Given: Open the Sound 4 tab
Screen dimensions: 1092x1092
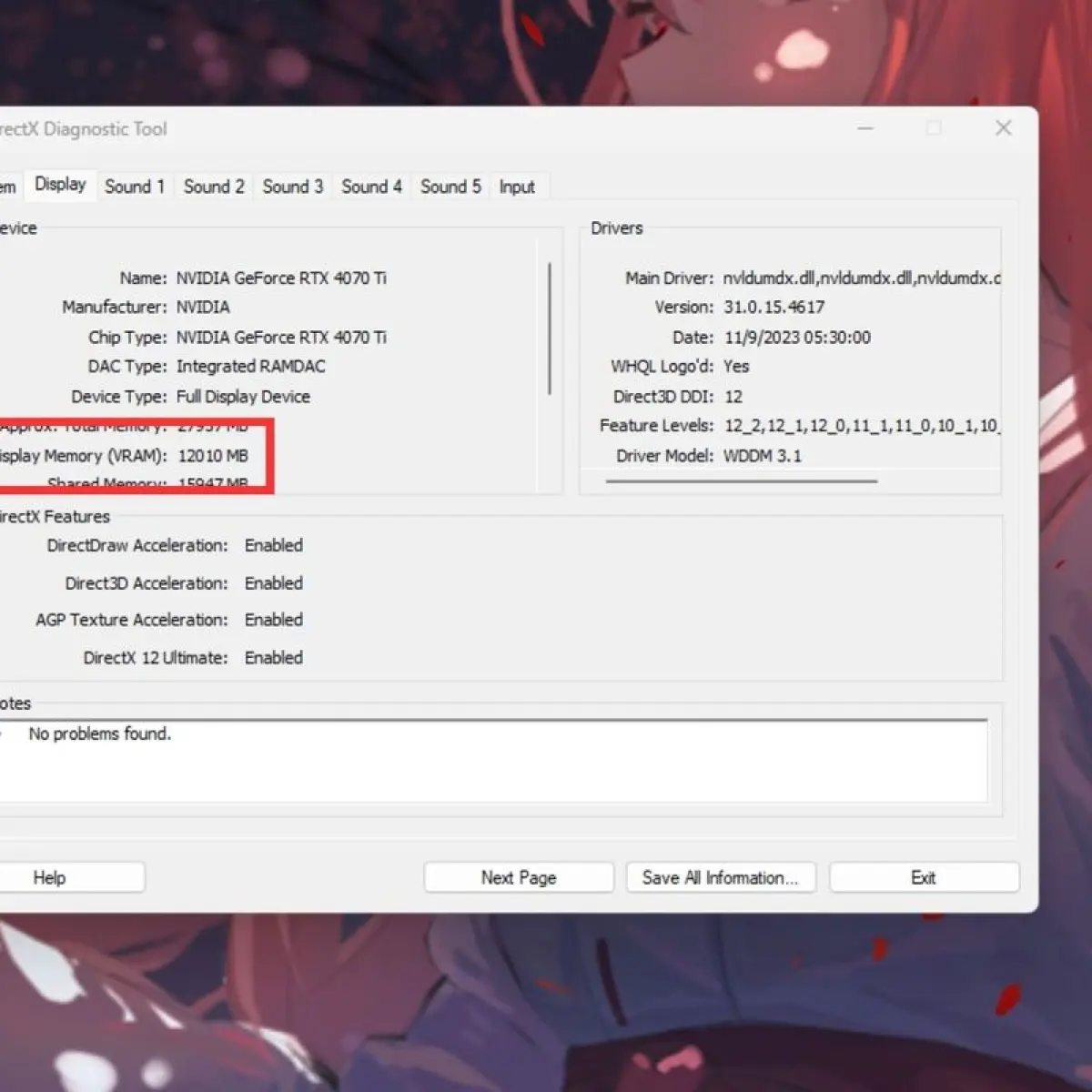Looking at the screenshot, I should (x=371, y=187).
